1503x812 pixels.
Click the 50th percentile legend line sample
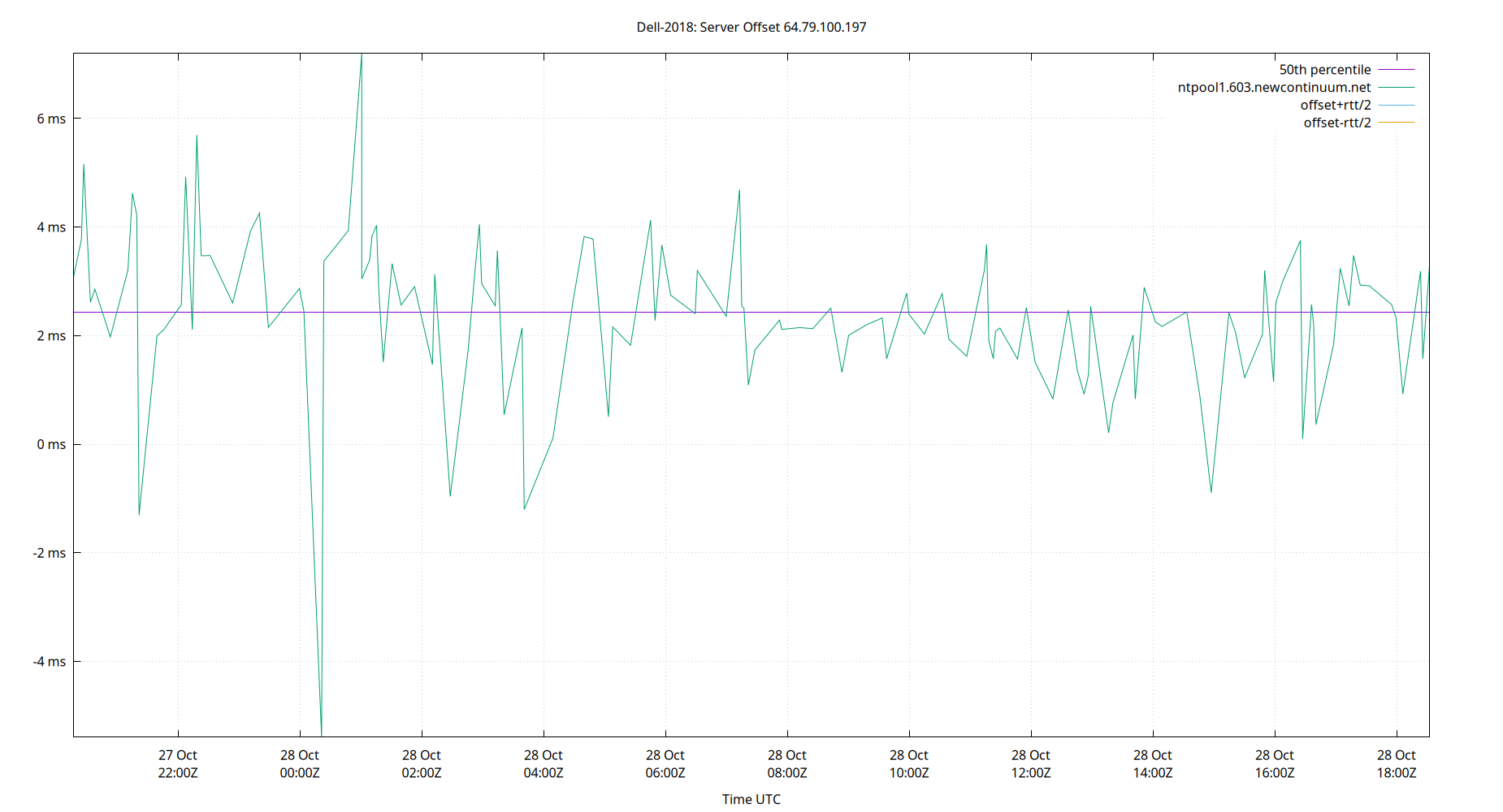pyautogui.click(x=1397, y=69)
